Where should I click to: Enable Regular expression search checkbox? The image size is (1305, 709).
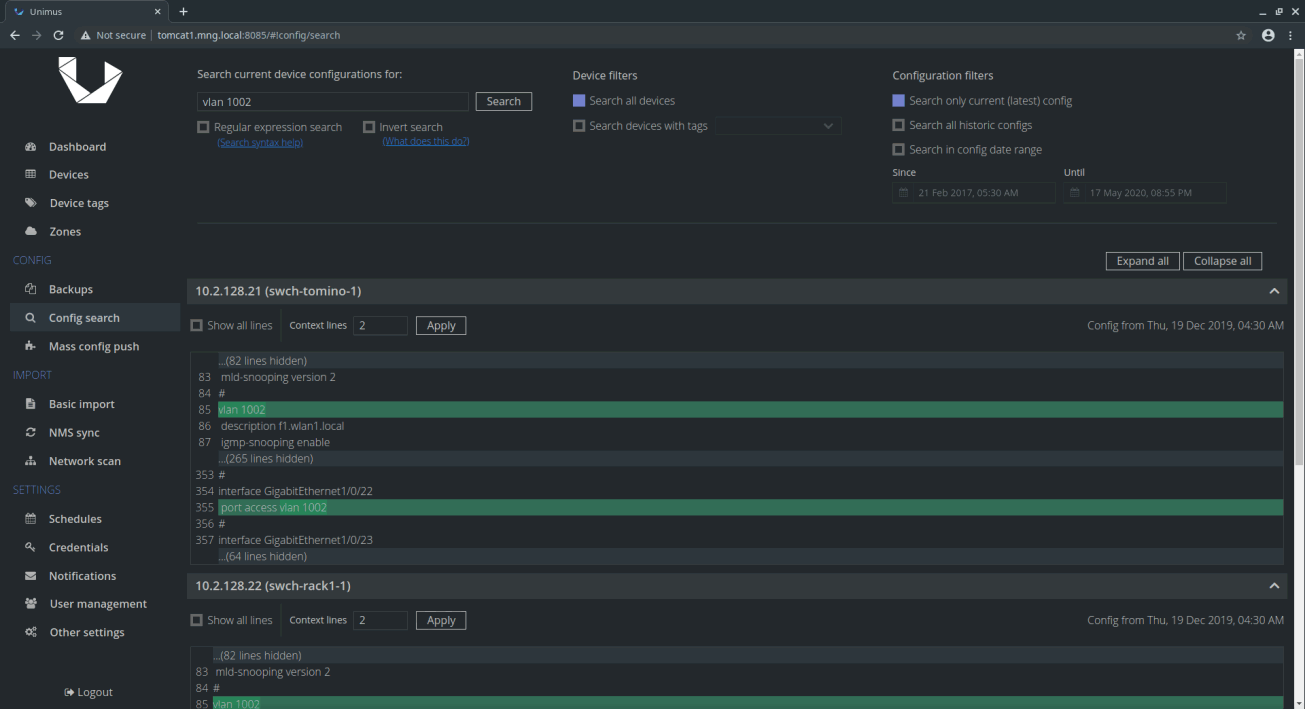pyautogui.click(x=203, y=127)
